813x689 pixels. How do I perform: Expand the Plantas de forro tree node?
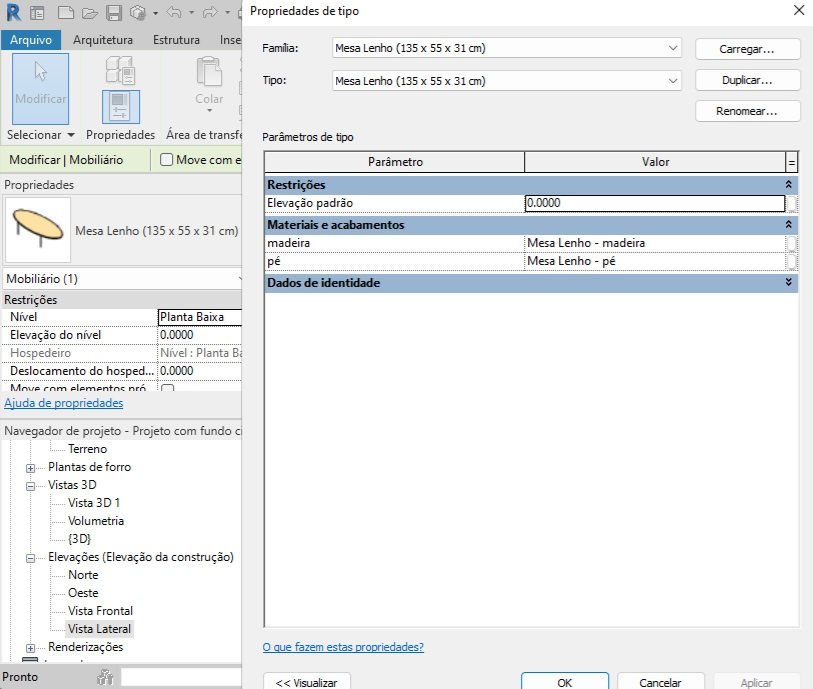point(31,468)
